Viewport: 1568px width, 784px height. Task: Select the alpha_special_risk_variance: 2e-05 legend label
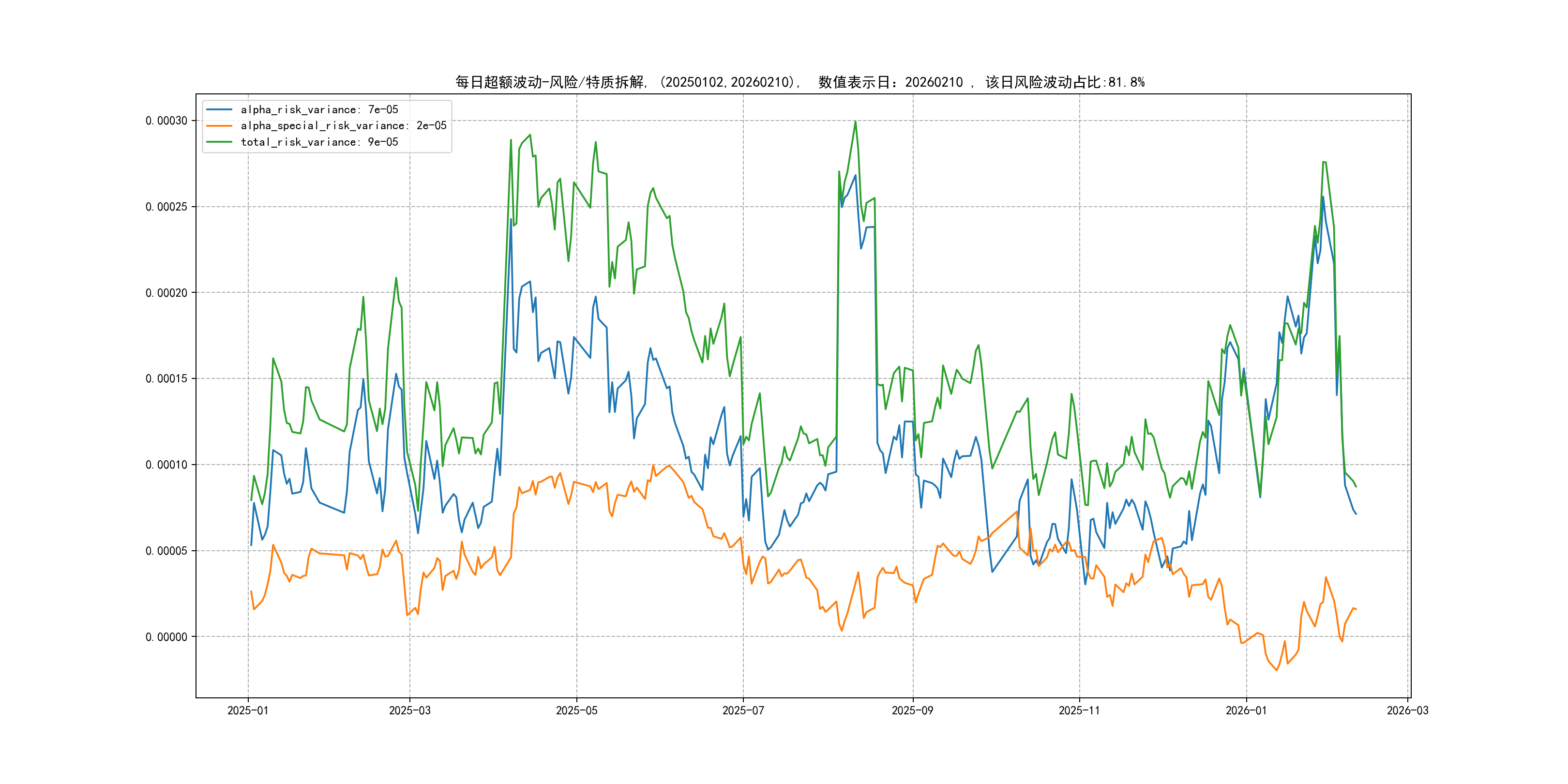[x=343, y=126]
